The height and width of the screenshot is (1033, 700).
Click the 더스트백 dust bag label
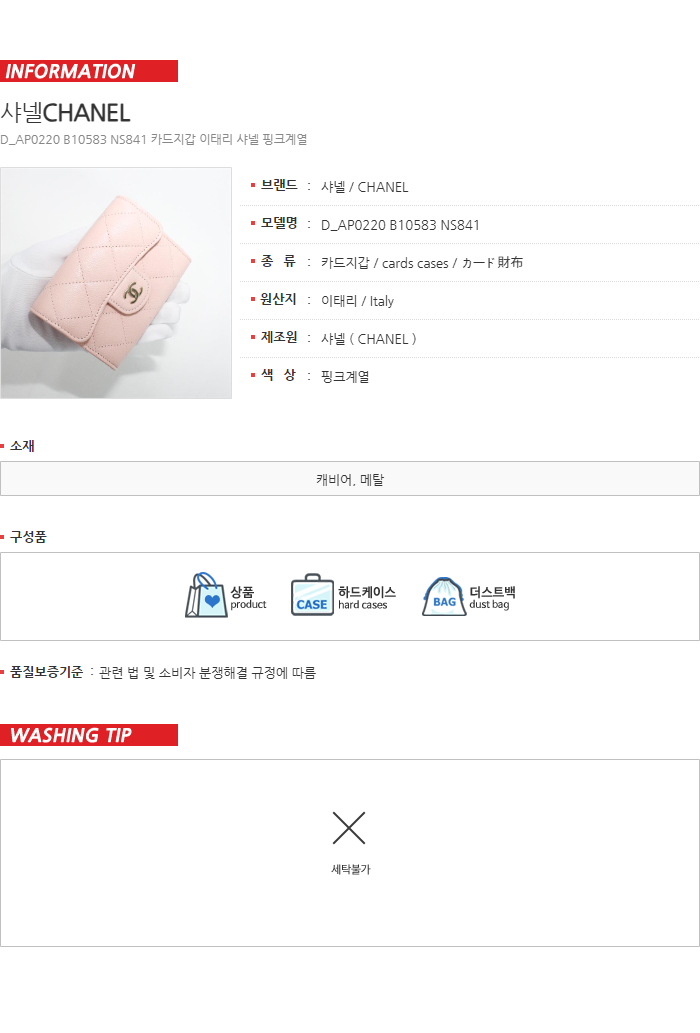(492, 598)
